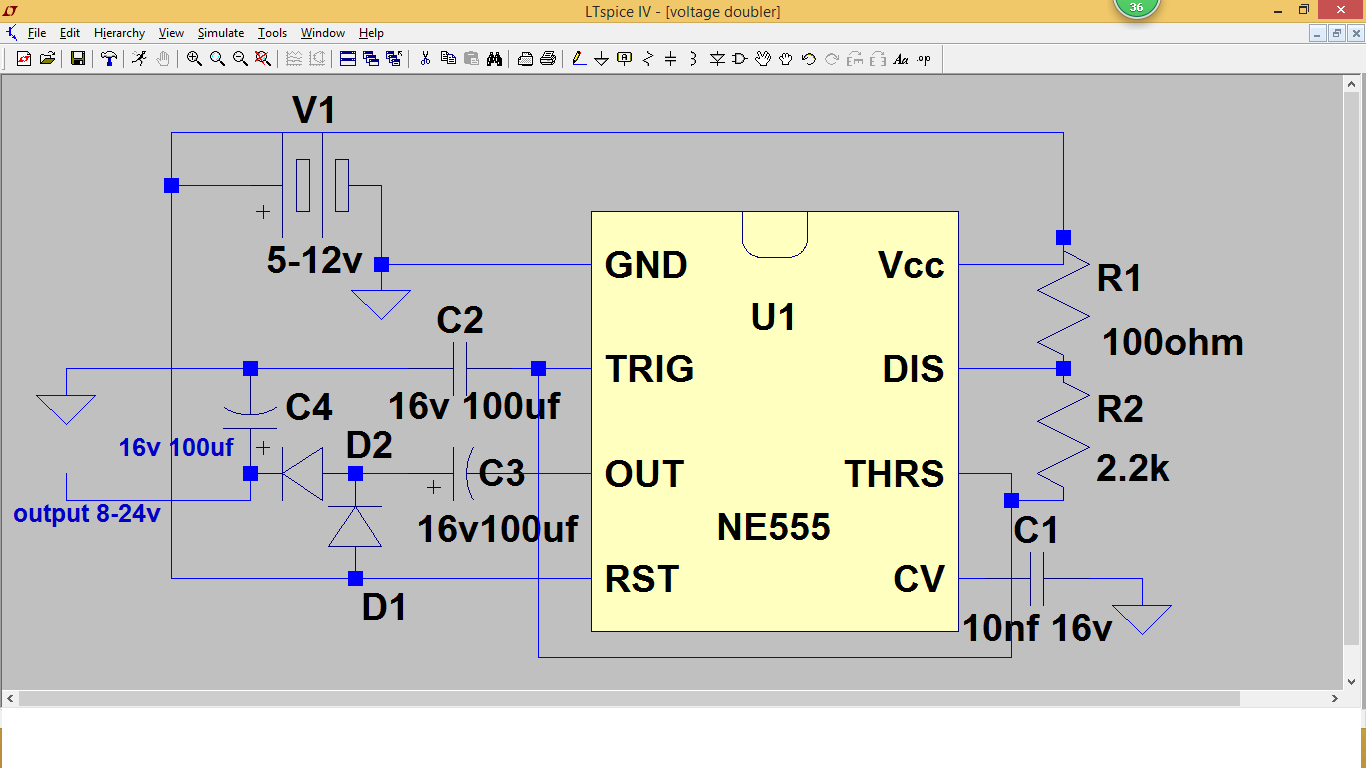Select the NE555 component U1
Screen dimensions: 1366x768
coord(775,420)
